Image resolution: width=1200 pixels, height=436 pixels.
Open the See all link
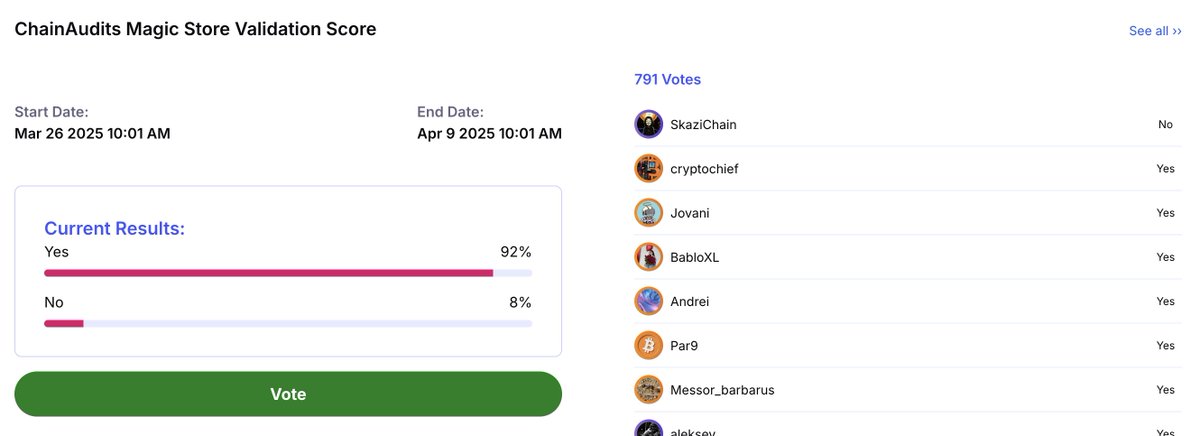1155,31
